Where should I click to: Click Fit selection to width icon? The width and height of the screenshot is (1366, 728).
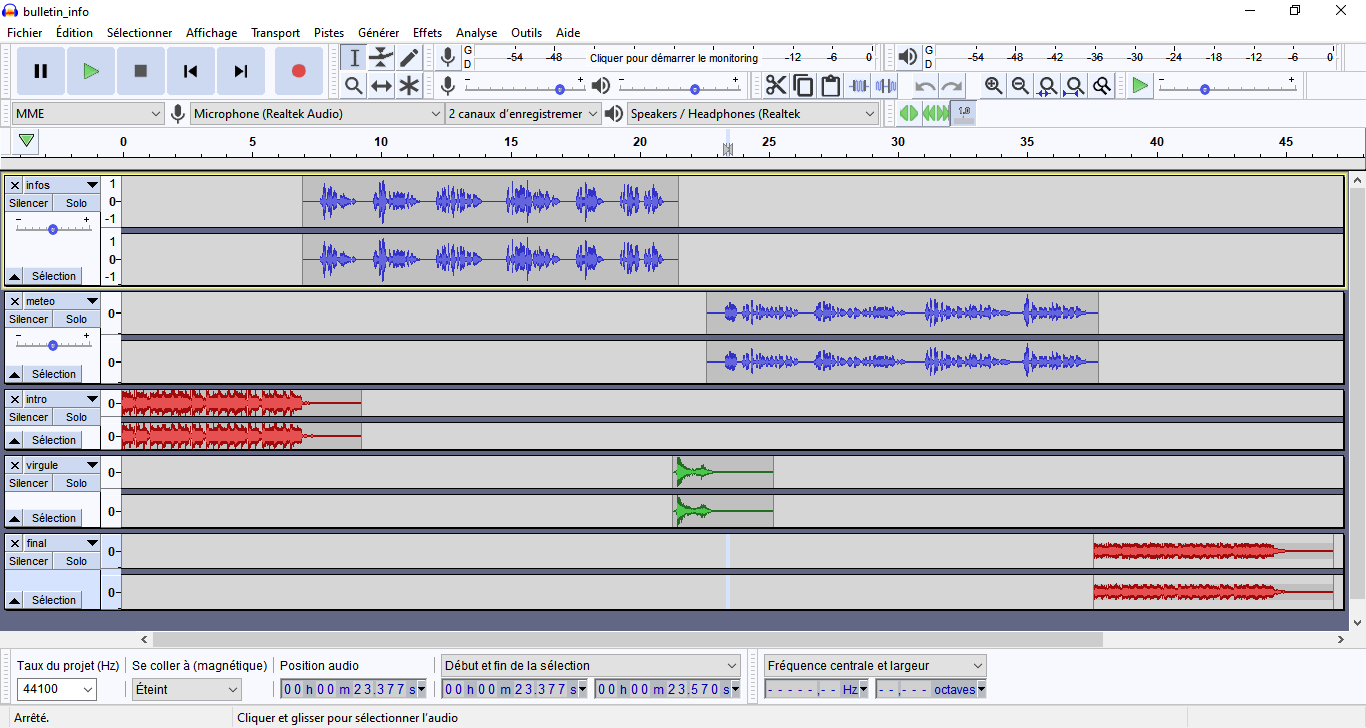click(1047, 86)
